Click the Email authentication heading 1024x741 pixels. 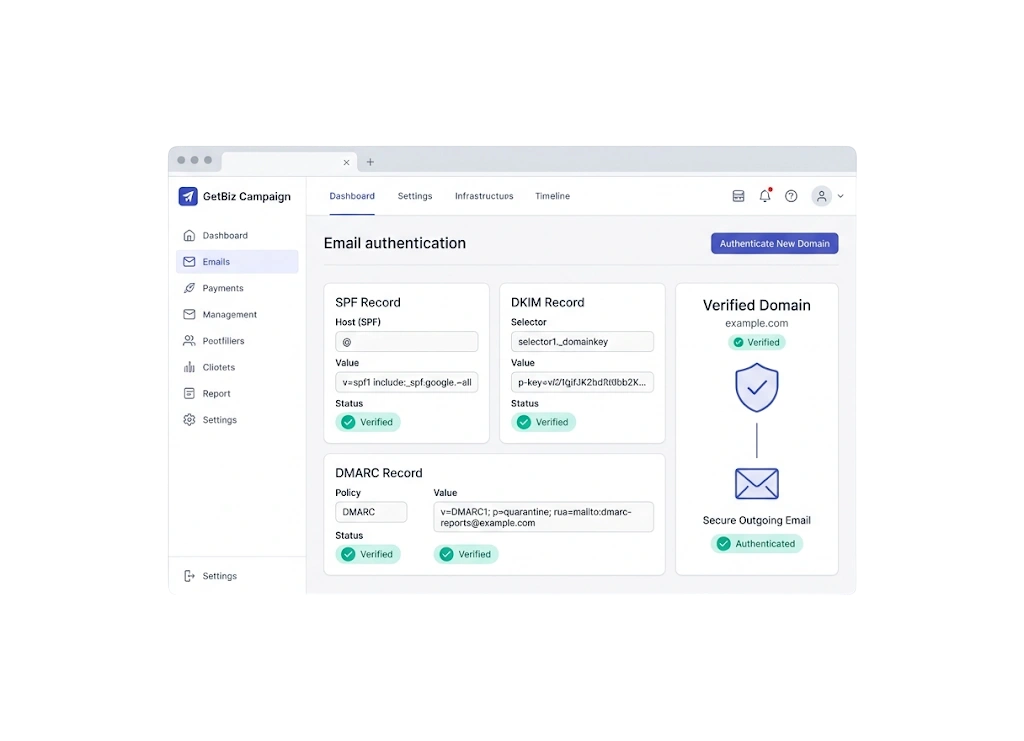395,243
